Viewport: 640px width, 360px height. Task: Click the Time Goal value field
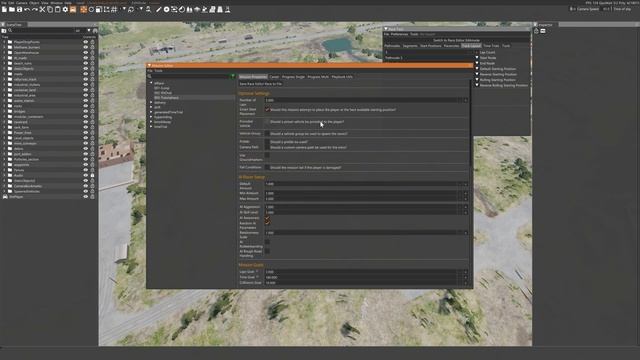coord(361,277)
